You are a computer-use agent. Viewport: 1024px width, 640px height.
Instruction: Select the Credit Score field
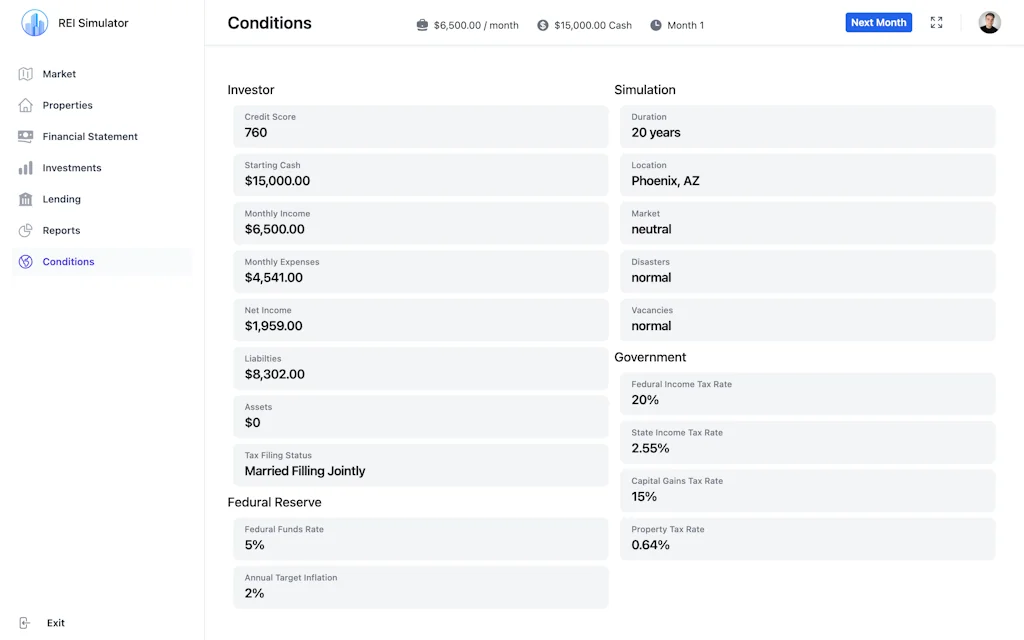(x=420, y=126)
